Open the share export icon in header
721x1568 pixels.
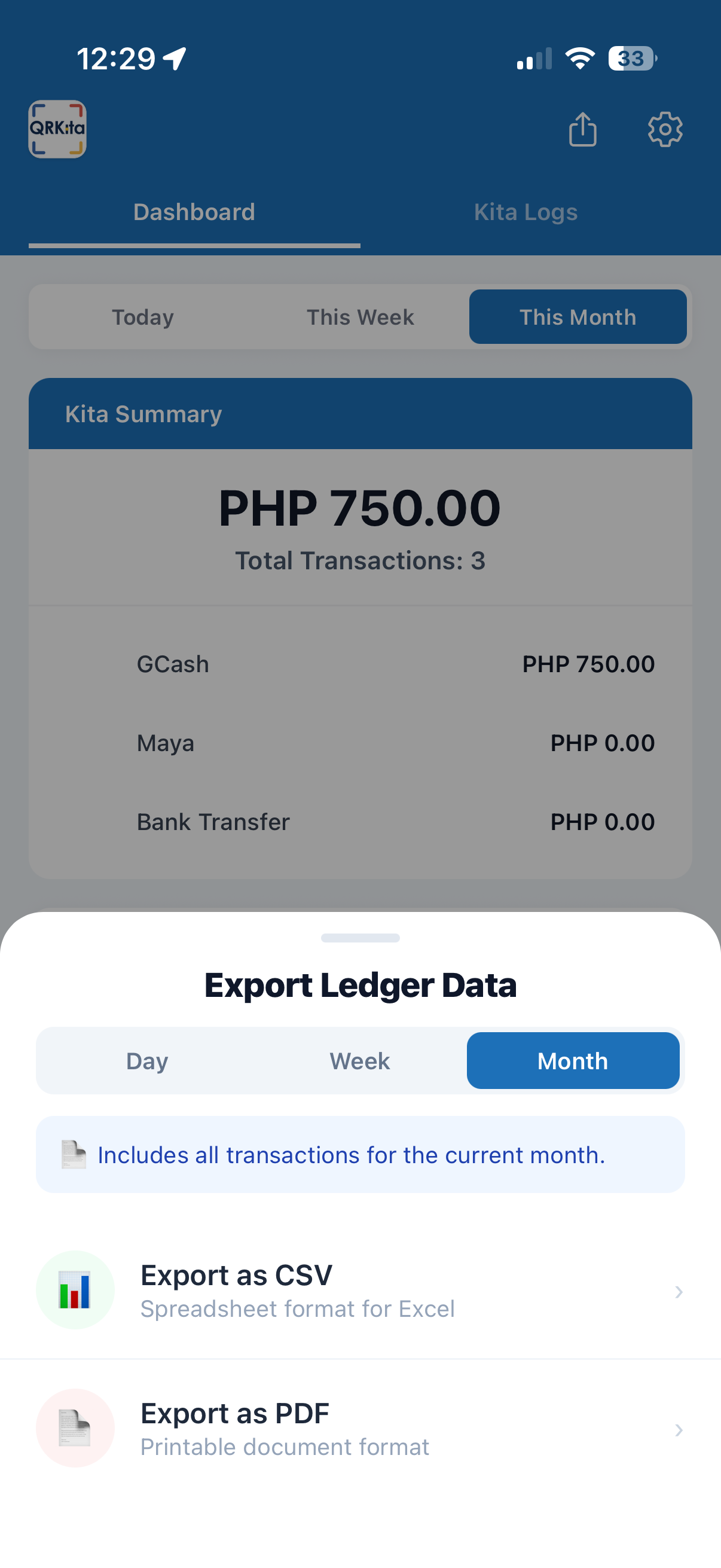582,129
